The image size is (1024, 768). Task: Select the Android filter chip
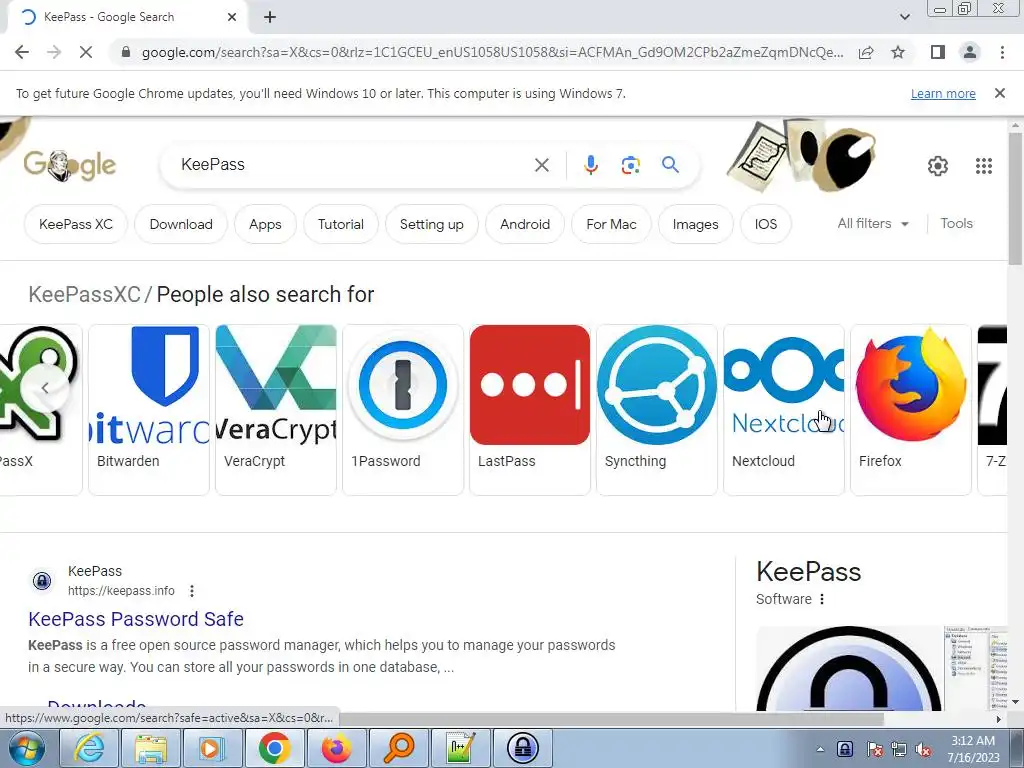pos(525,224)
